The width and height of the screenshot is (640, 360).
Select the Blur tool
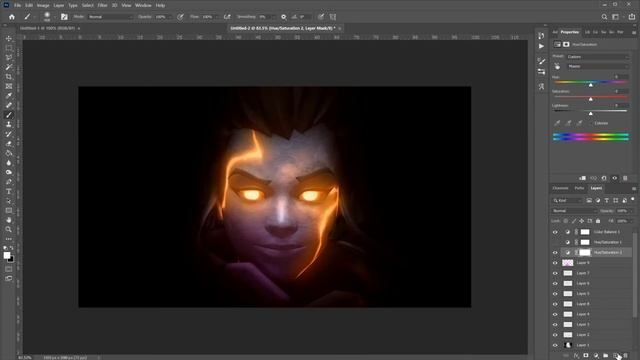(9, 163)
